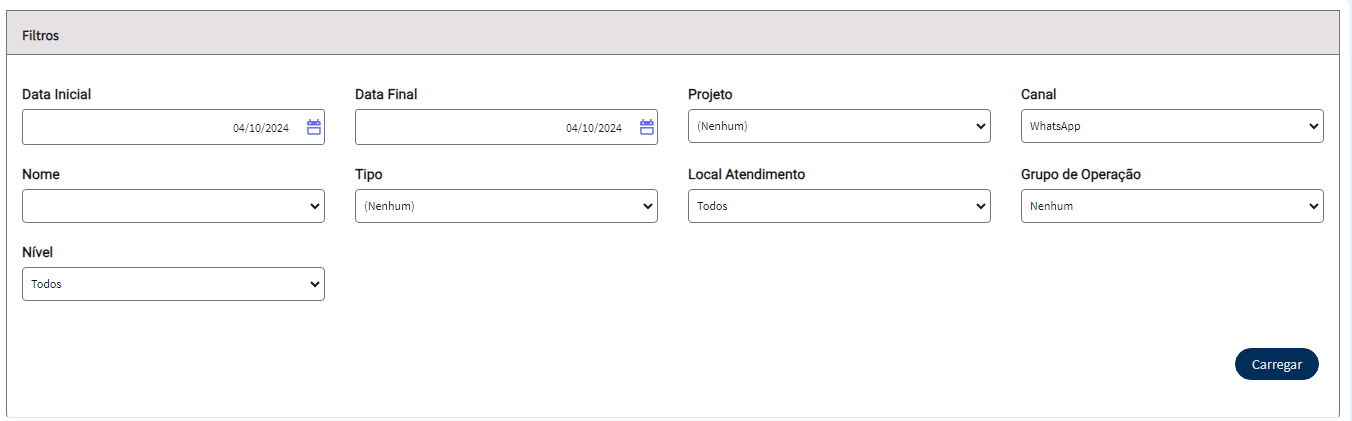Click the Data Inicial date field
The height and width of the screenshot is (421, 1352).
[x=173, y=127]
